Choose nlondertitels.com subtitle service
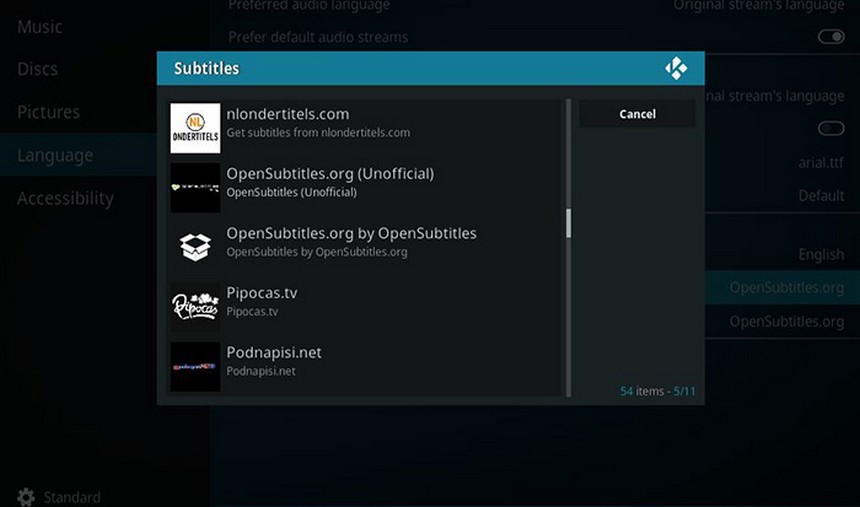Viewport: 860px width, 507px height. [364, 128]
